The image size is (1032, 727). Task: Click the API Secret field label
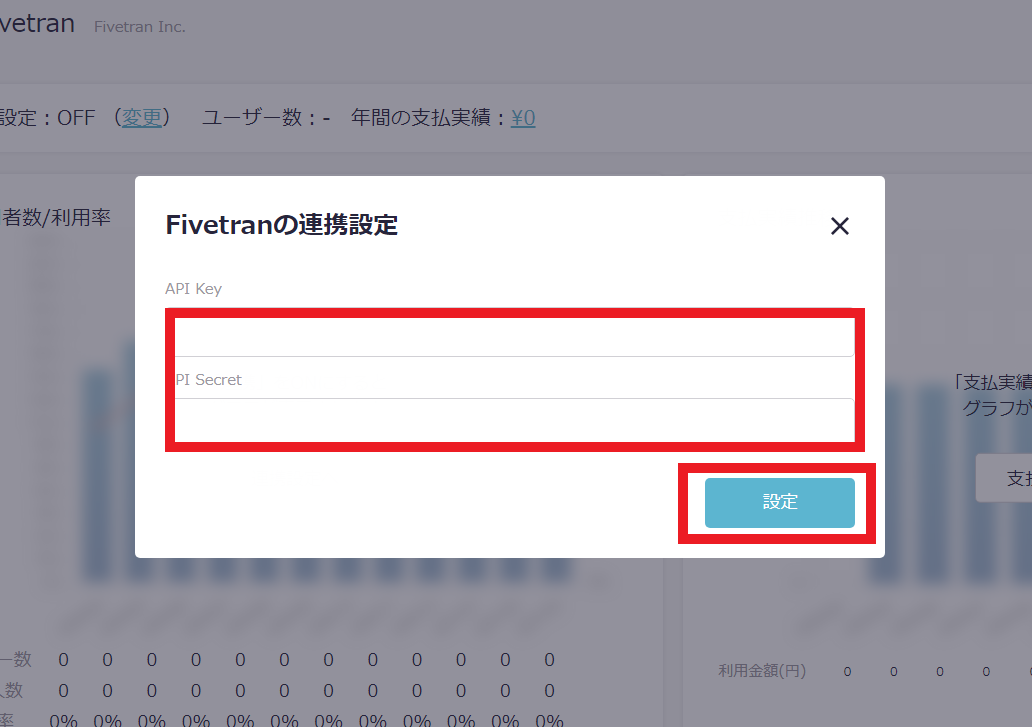tap(208, 380)
